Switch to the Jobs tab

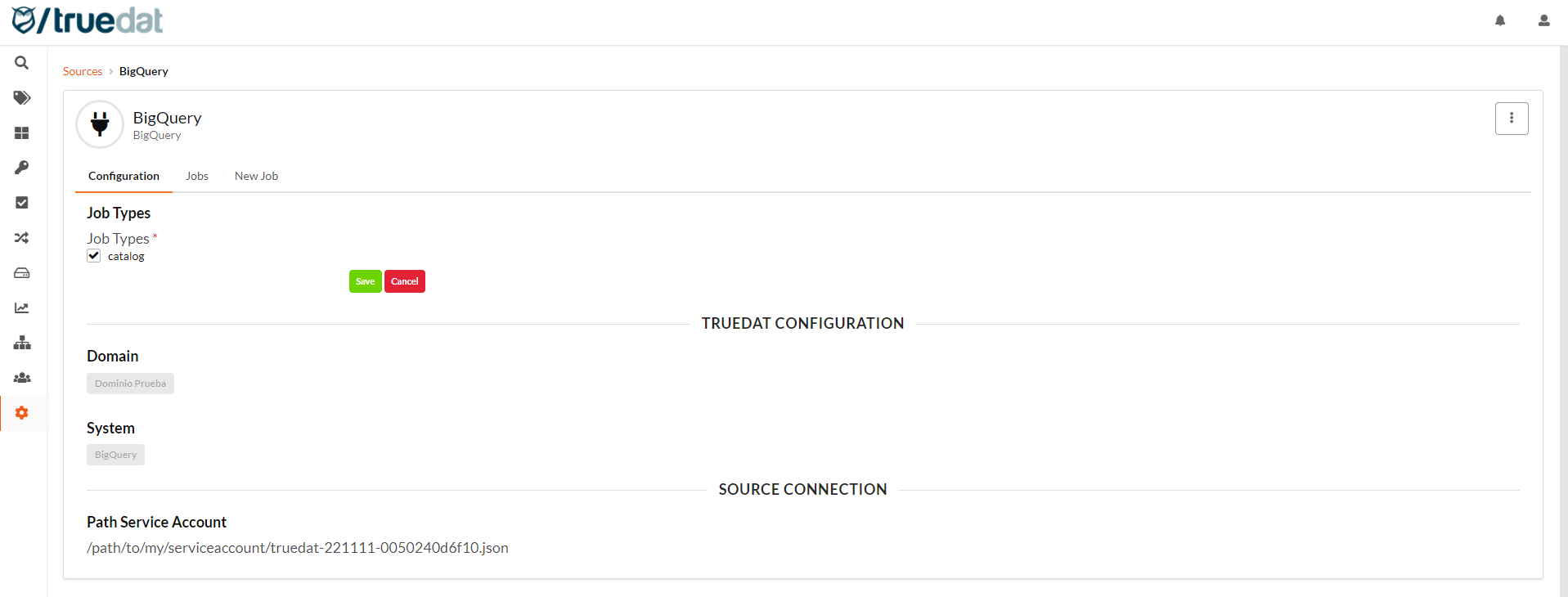point(196,176)
